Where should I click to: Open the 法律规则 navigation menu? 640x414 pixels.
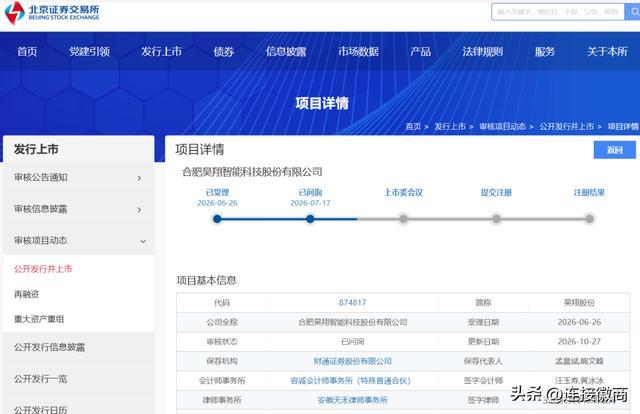pos(482,51)
